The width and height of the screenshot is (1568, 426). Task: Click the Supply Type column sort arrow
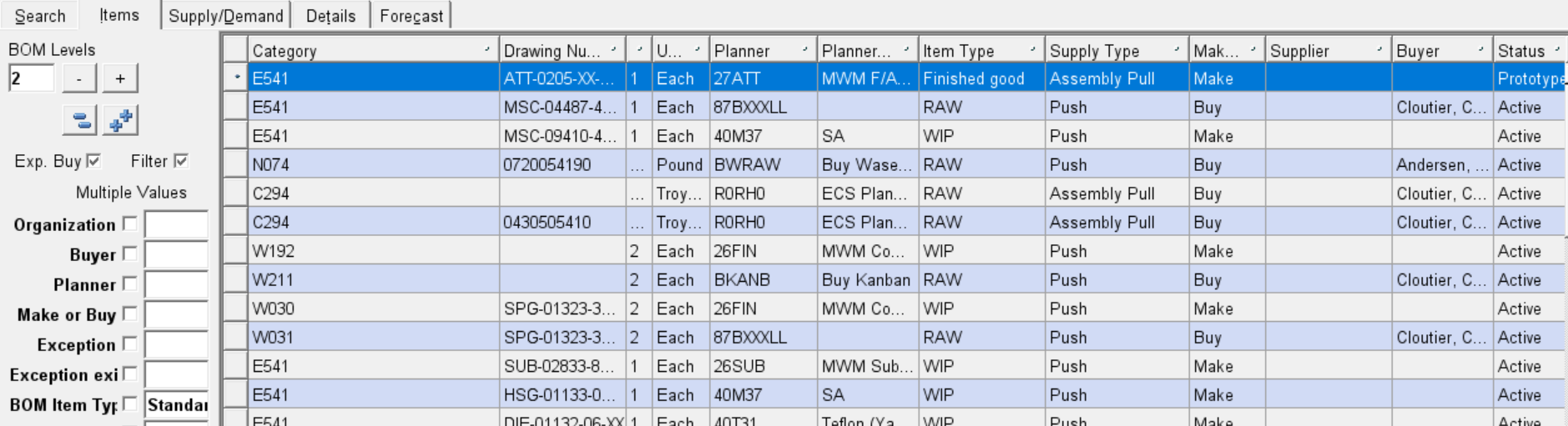point(1177,50)
